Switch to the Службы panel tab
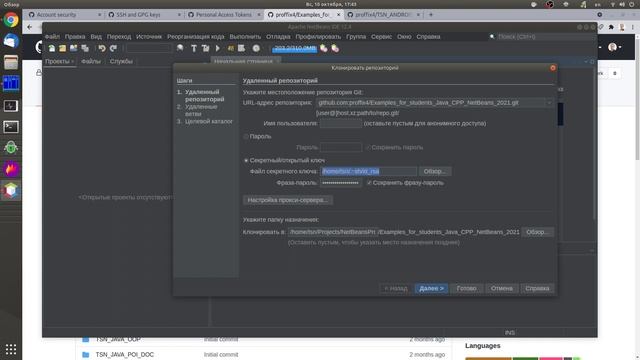Screen dimensions: 640x360 tap(121, 61)
